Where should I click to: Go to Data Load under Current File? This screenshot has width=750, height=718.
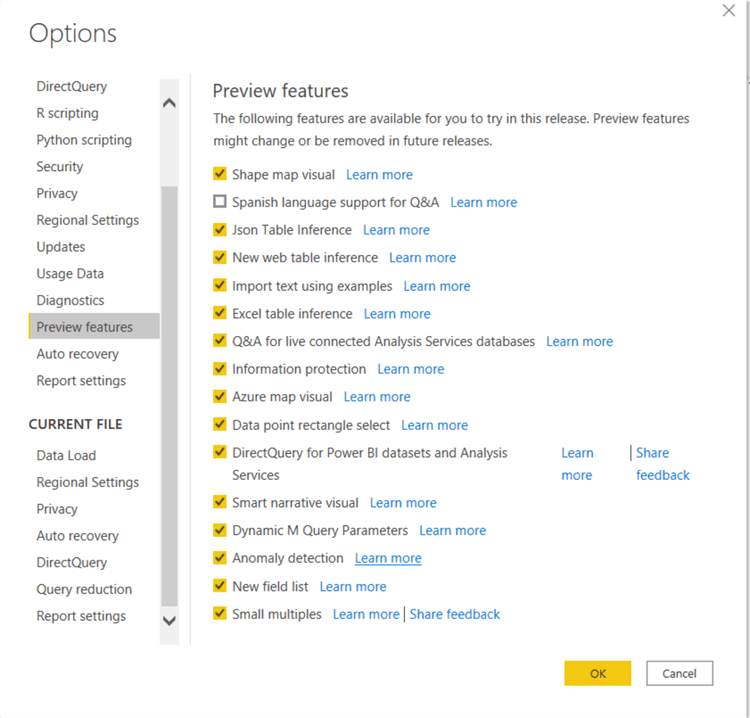pyautogui.click(x=66, y=455)
